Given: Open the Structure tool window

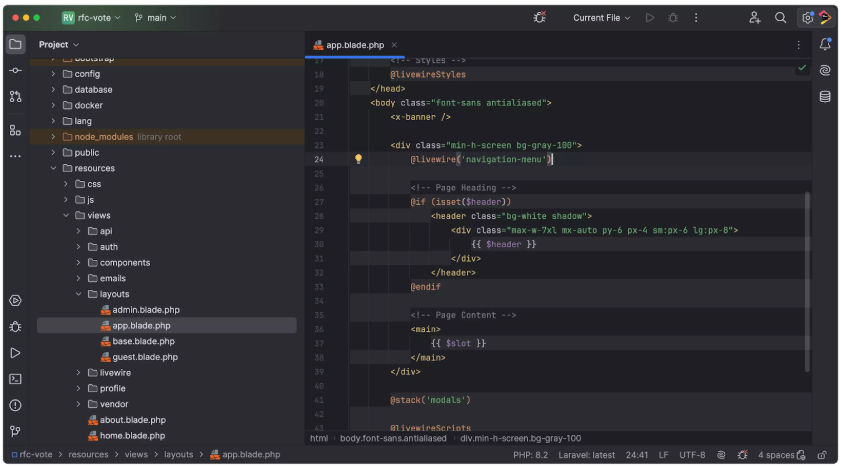Looking at the screenshot, I should pyautogui.click(x=16, y=130).
